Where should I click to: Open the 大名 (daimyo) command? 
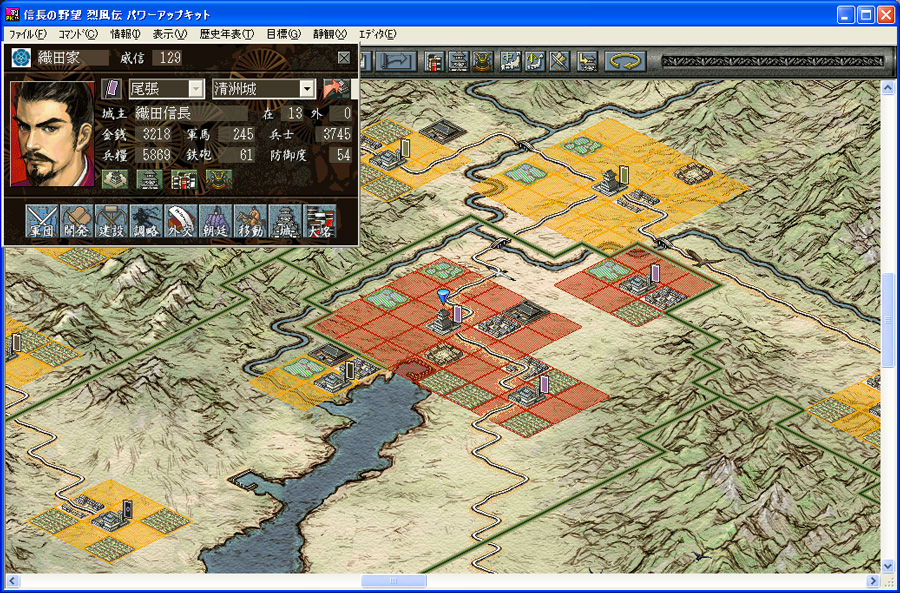320,222
